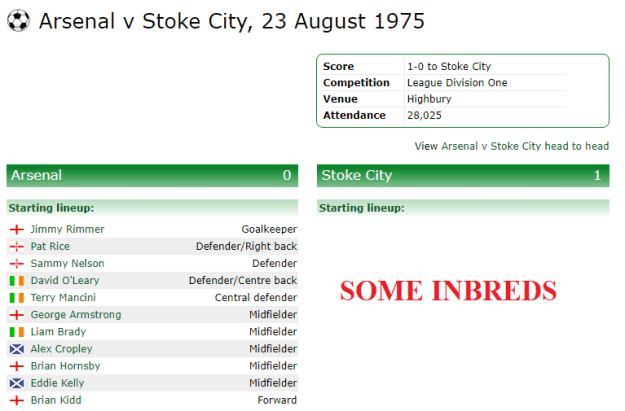Select the Brian Hornsby player link
625x411 pixels.
pos(65,366)
